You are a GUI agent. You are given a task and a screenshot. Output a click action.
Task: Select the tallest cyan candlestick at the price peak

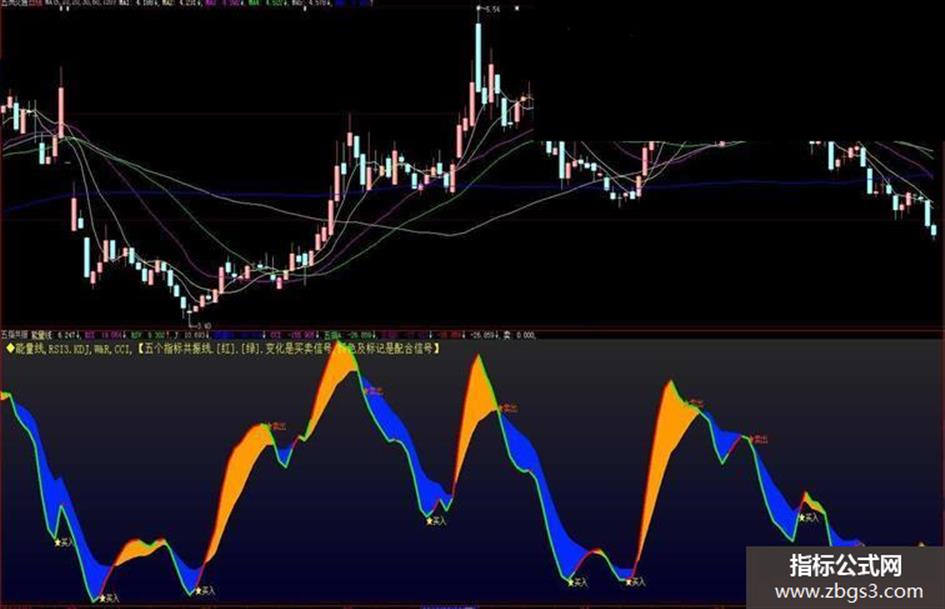click(x=479, y=57)
